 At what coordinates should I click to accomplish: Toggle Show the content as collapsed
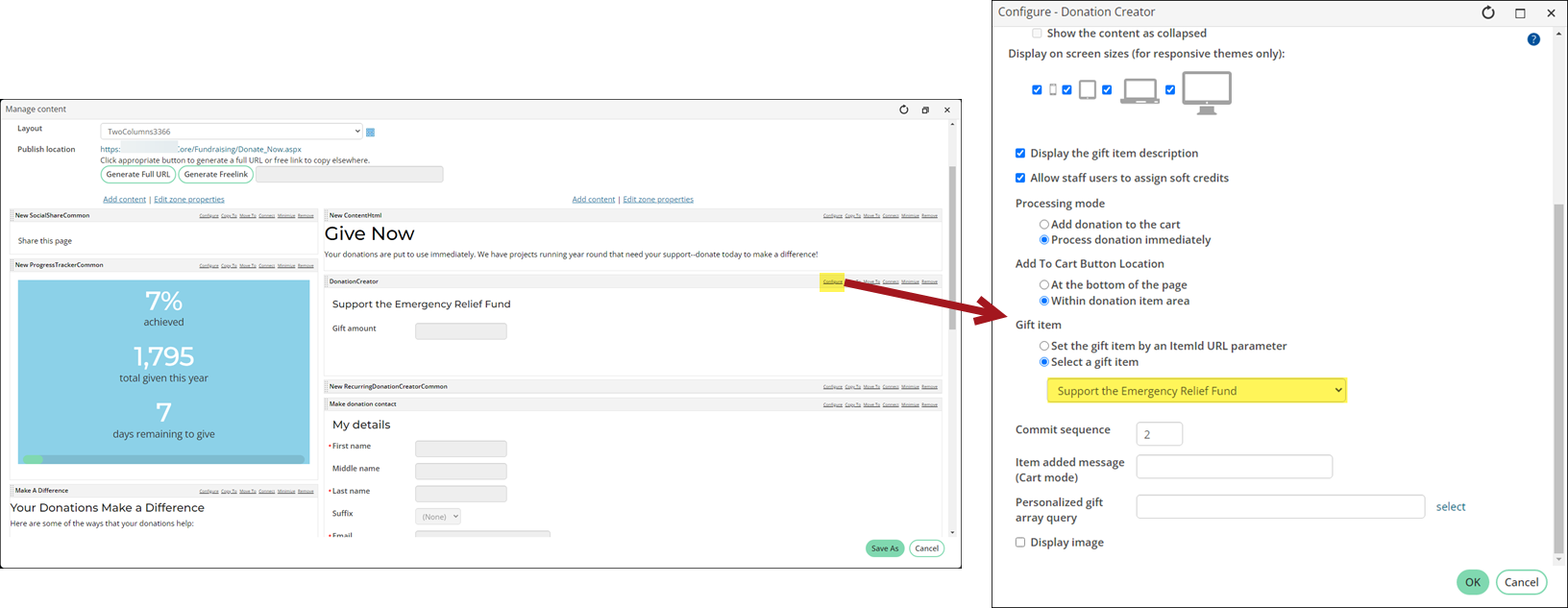click(x=1037, y=34)
